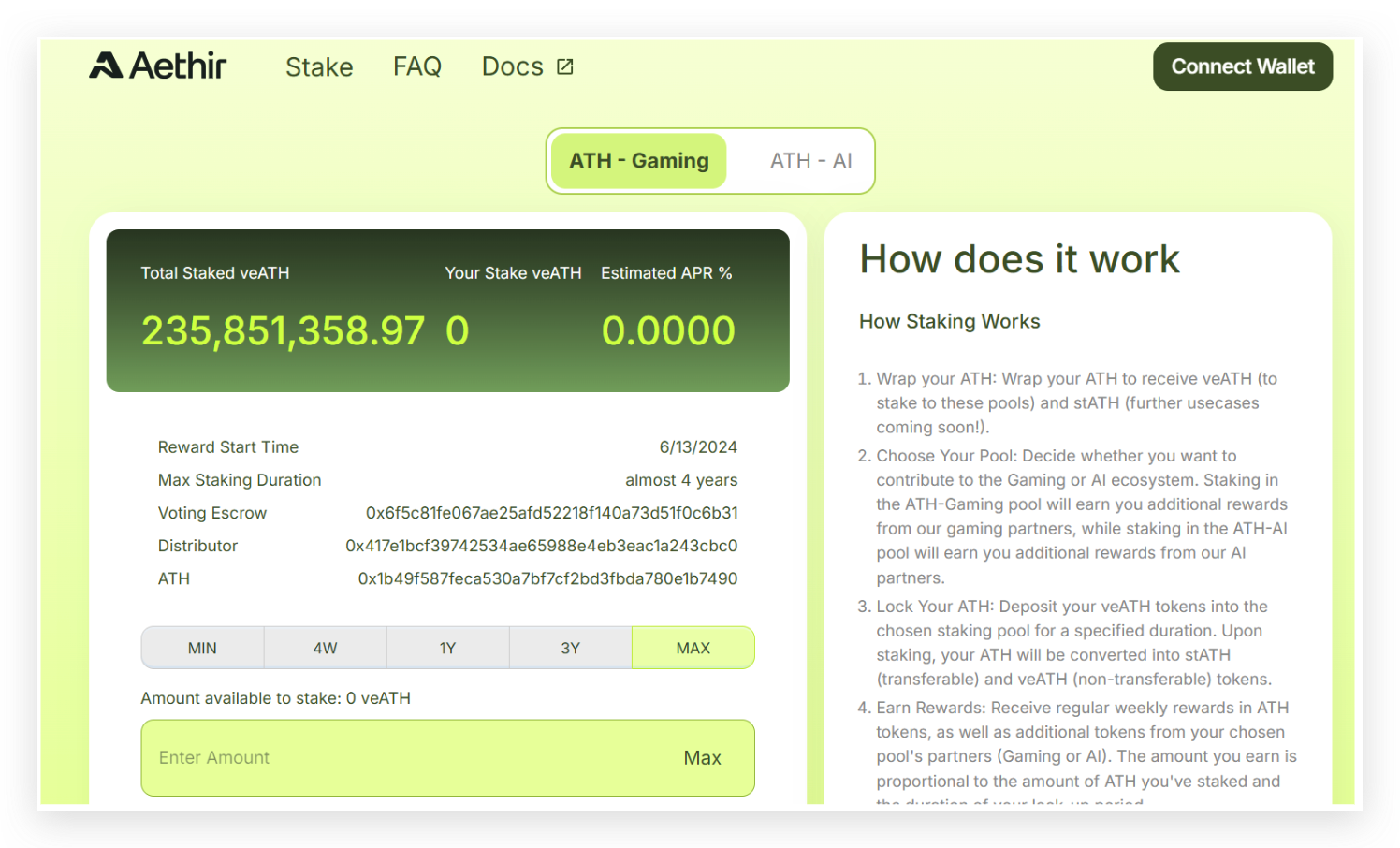The height and width of the screenshot is (848, 1400).
Task: Click the Aethir logo icon
Action: (106, 66)
